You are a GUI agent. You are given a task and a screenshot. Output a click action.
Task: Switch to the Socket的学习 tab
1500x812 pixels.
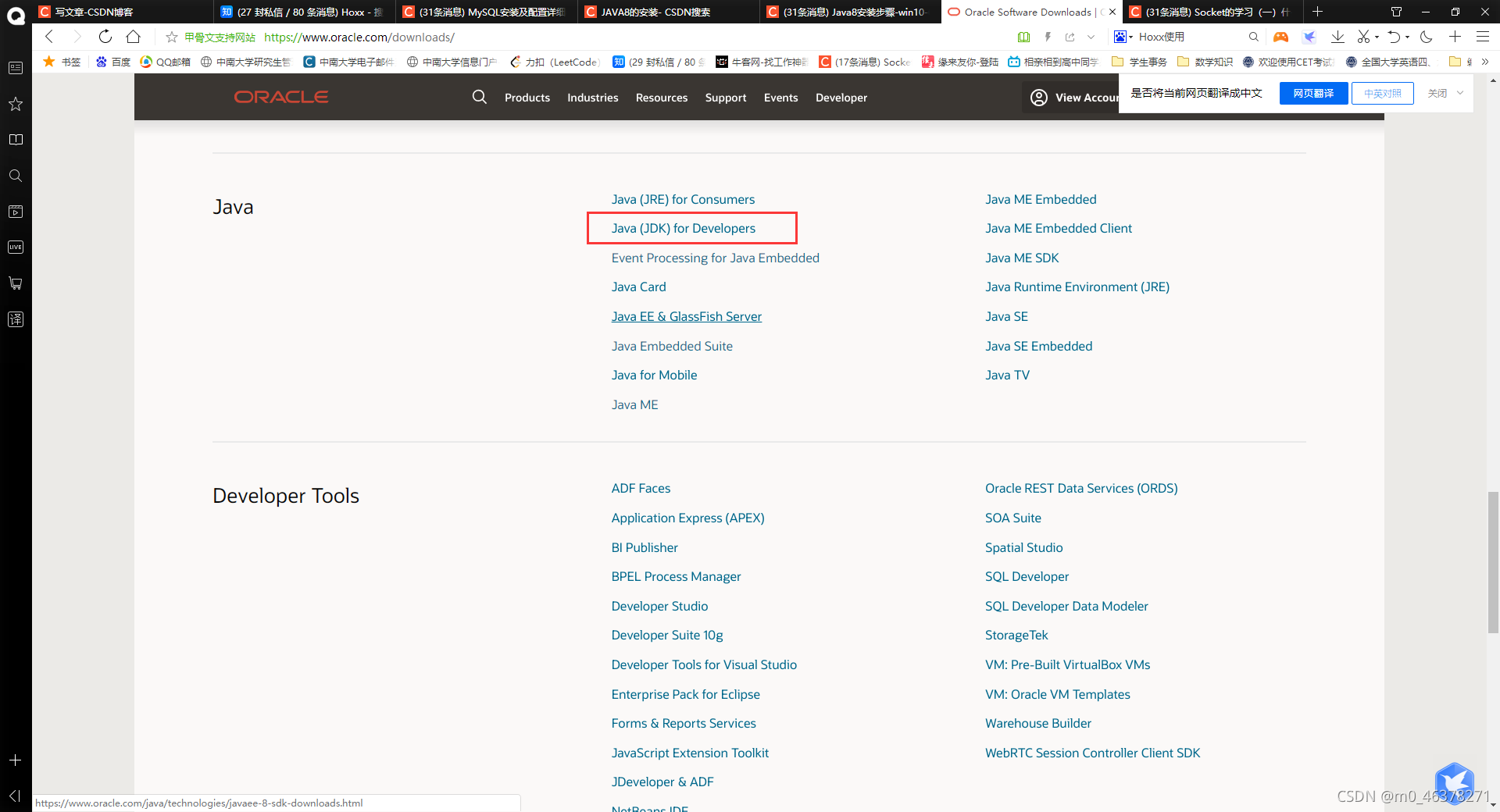[x=1212, y=12]
